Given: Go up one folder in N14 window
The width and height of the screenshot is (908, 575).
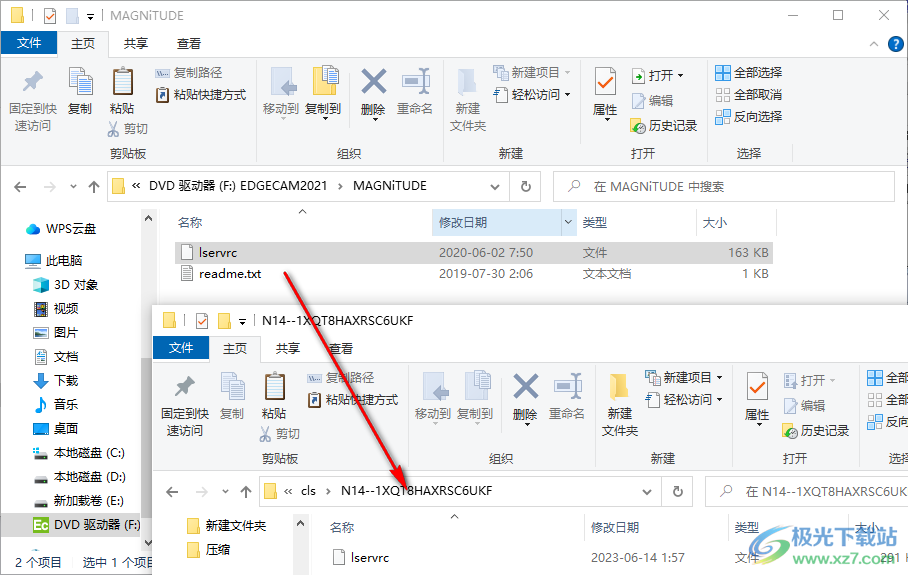Looking at the screenshot, I should pyautogui.click(x=246, y=492).
